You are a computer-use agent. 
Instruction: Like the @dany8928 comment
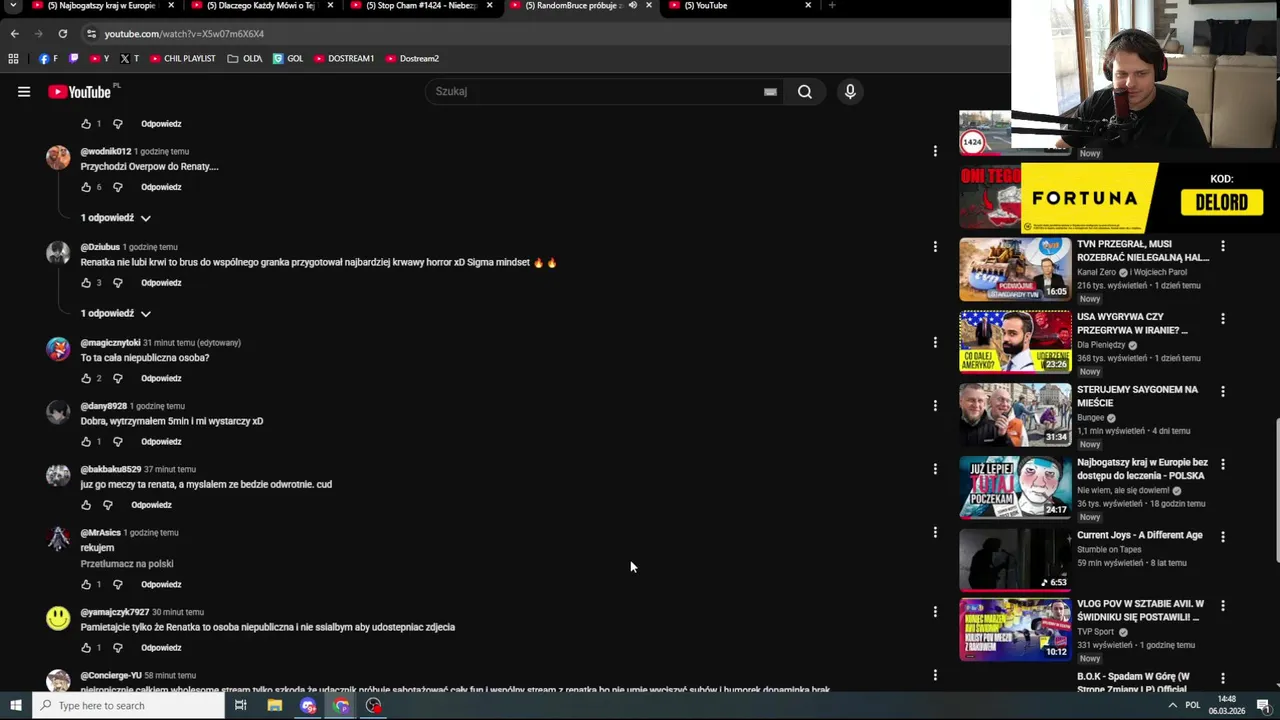pos(86,442)
